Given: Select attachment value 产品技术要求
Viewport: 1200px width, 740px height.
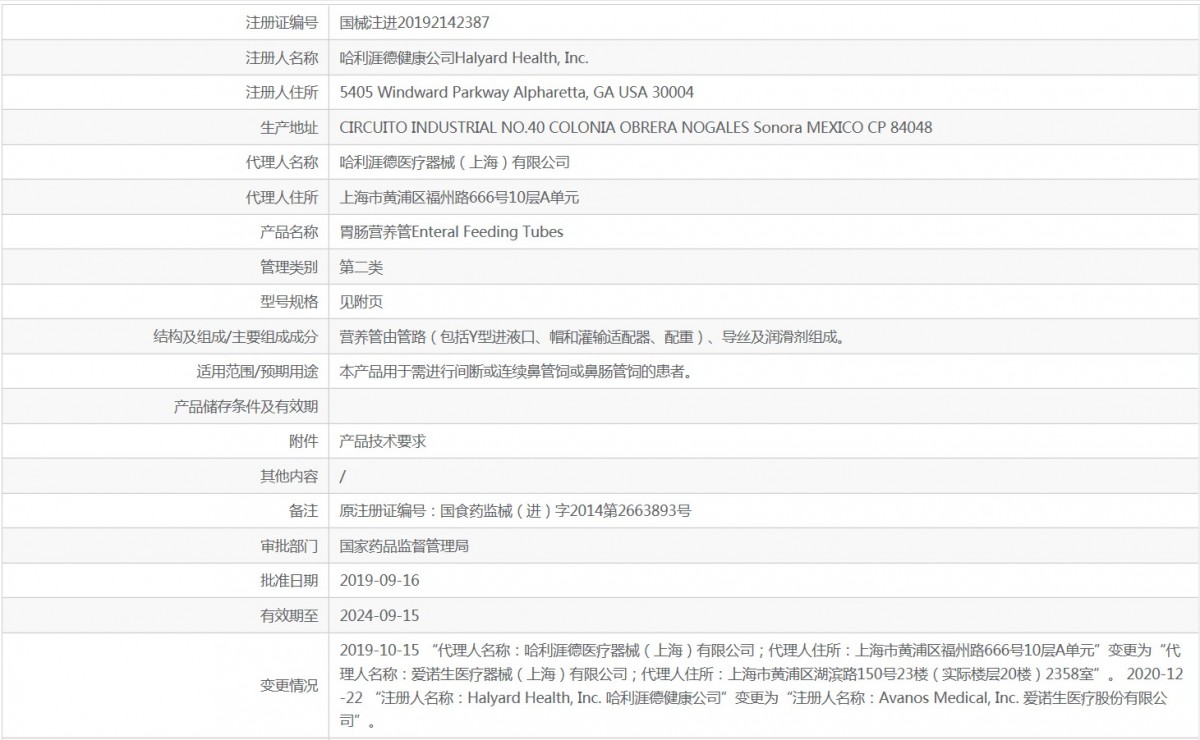Looking at the screenshot, I should pos(383,441).
